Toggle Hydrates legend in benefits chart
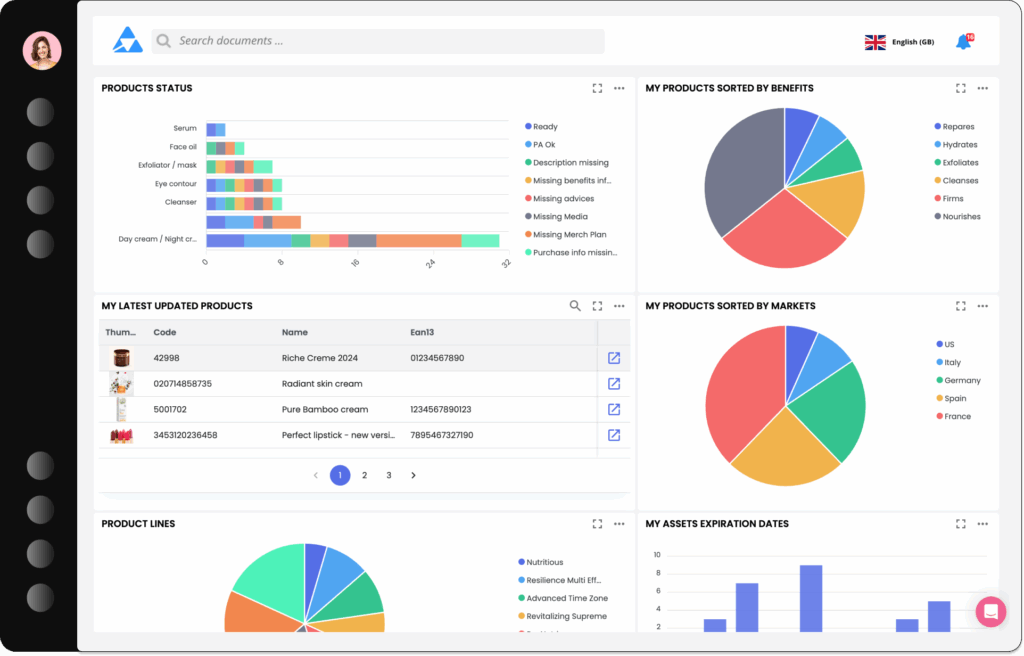1024x656 pixels. [959, 145]
